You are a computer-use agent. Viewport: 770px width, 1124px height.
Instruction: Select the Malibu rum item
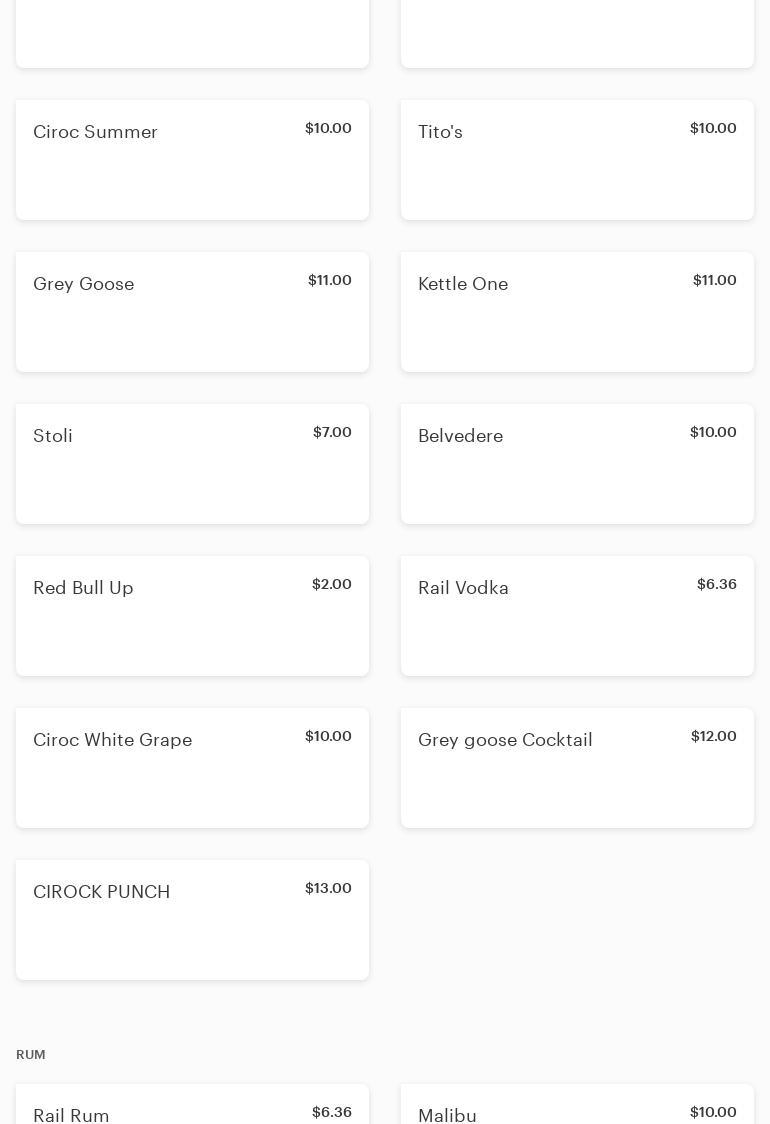577,1104
